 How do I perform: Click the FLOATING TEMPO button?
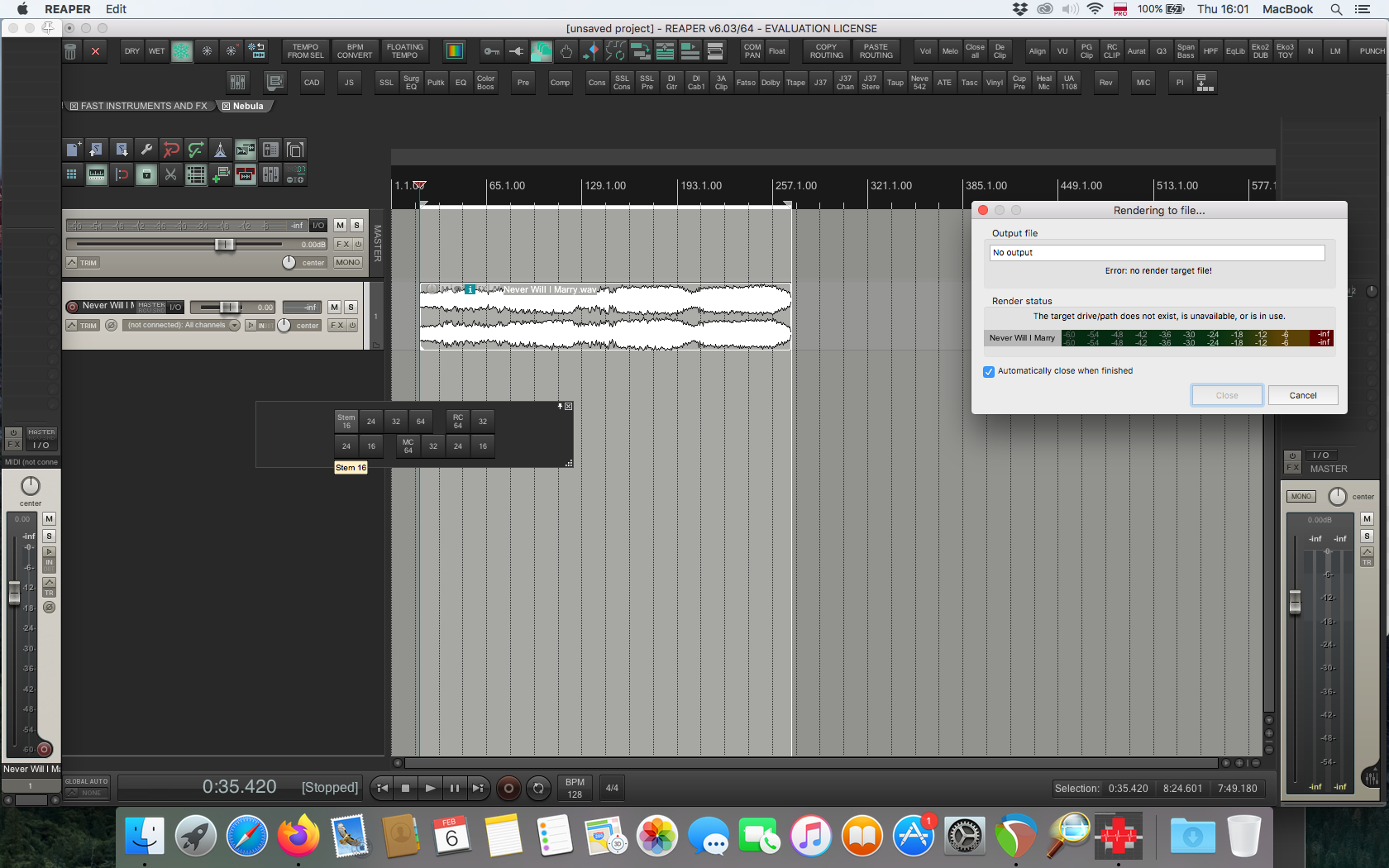pyautogui.click(x=404, y=51)
